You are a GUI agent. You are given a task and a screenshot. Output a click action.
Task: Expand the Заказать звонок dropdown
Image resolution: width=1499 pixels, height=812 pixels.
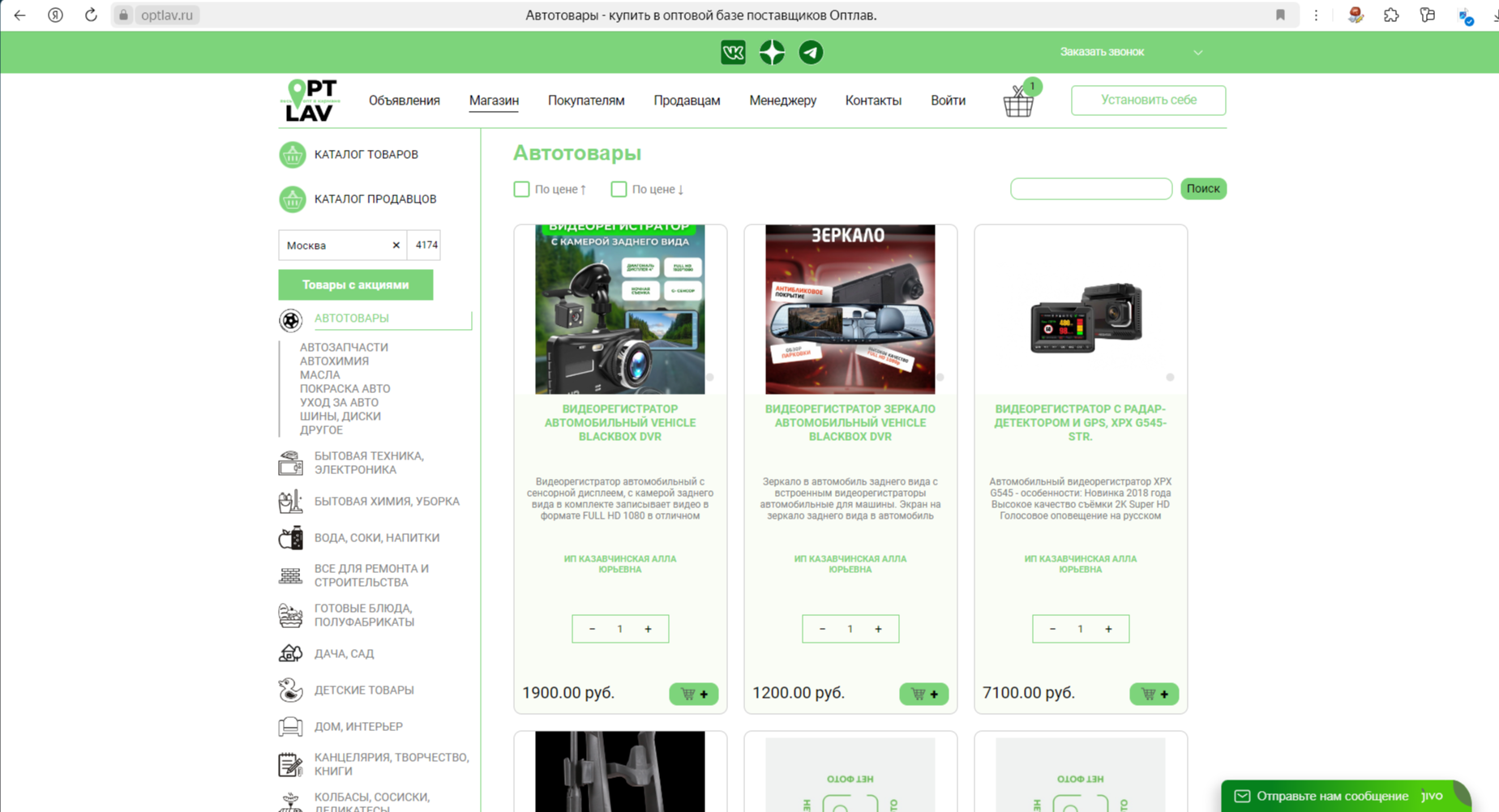[x=1198, y=53]
